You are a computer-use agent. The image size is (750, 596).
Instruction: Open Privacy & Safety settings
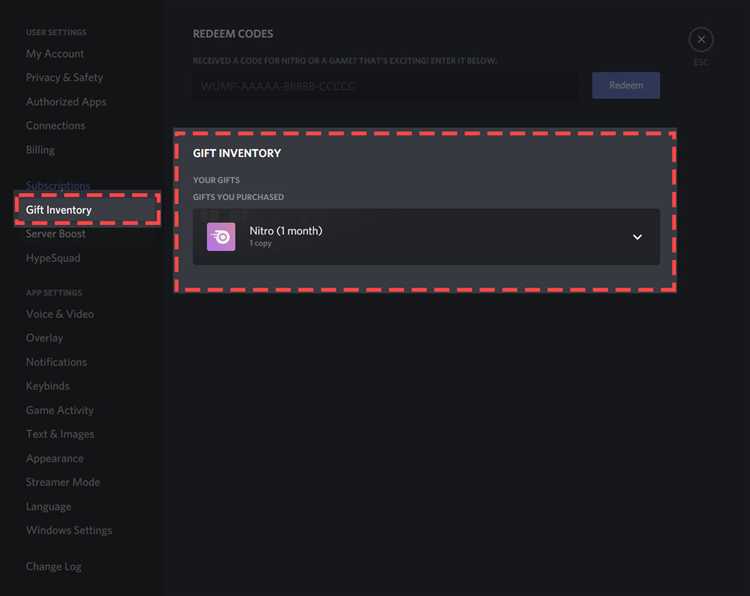pyautogui.click(x=65, y=77)
